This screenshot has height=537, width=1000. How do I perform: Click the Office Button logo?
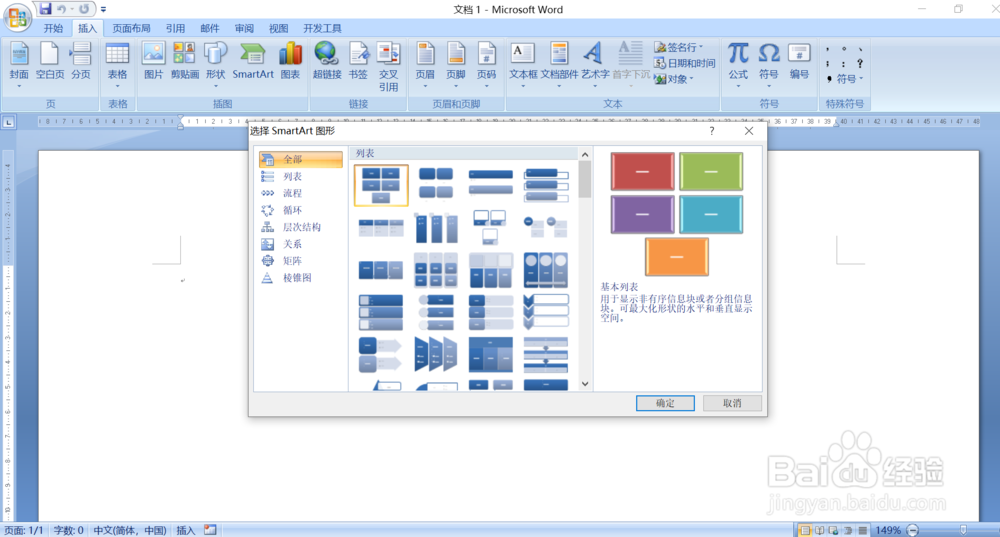[x=18, y=17]
